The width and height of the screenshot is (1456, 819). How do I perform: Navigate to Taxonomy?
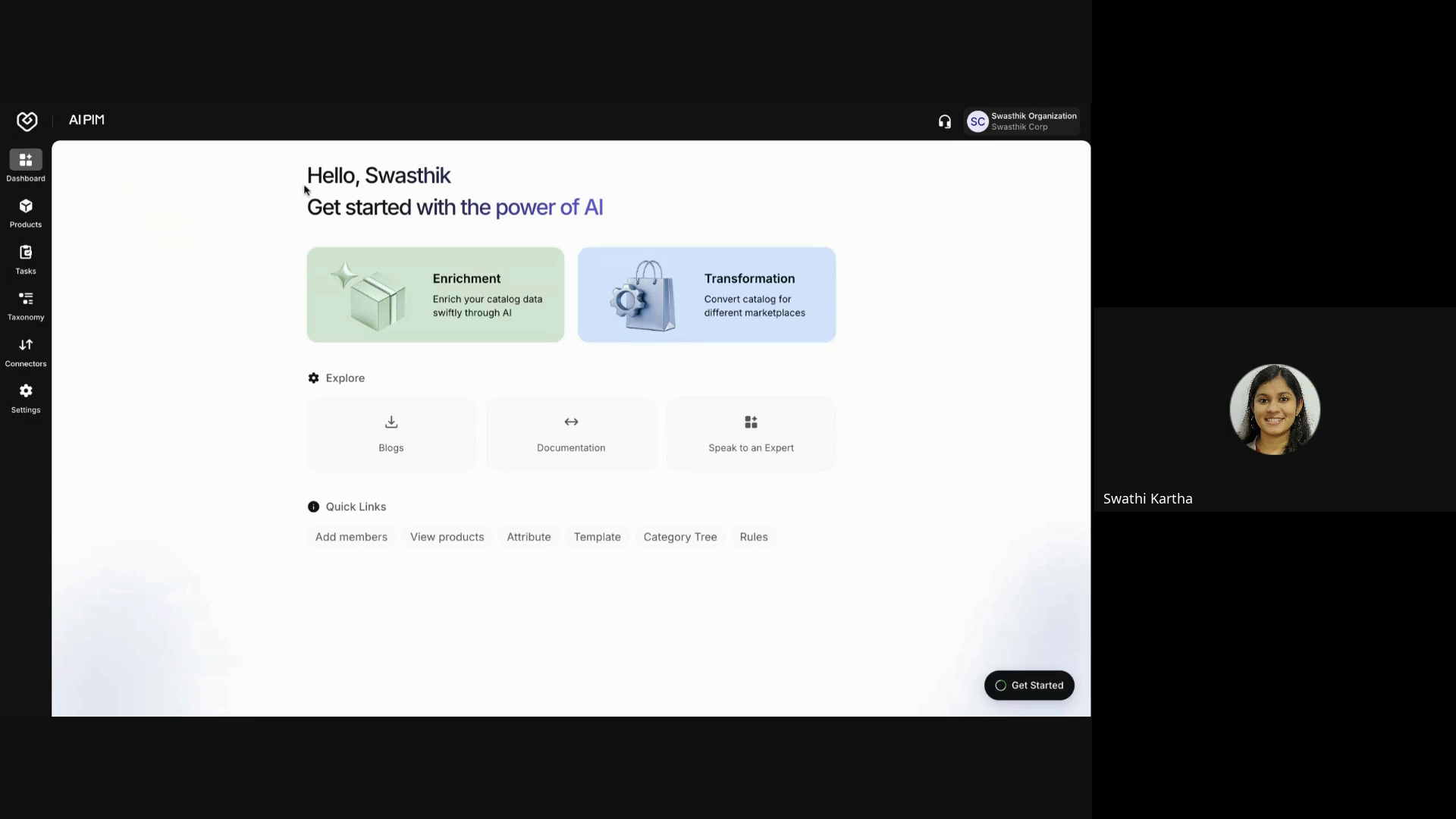tap(25, 304)
